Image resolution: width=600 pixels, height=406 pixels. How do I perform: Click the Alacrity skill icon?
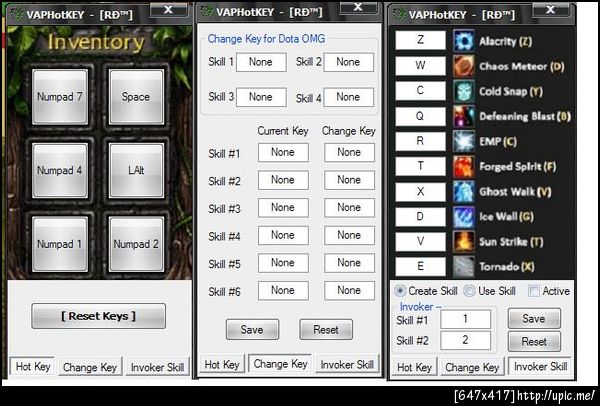pyautogui.click(x=464, y=41)
